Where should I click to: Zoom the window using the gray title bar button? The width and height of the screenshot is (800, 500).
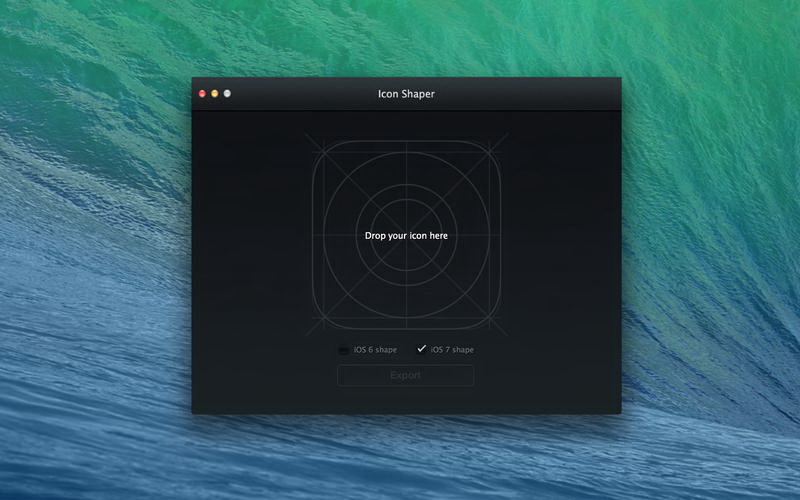click(227, 94)
